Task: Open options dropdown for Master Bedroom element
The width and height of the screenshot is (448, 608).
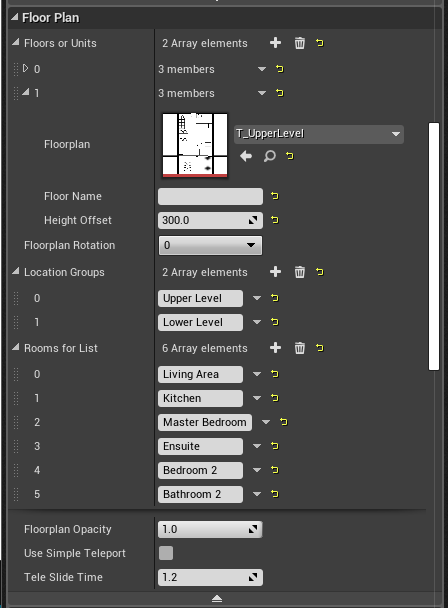Action: [x=266, y=422]
